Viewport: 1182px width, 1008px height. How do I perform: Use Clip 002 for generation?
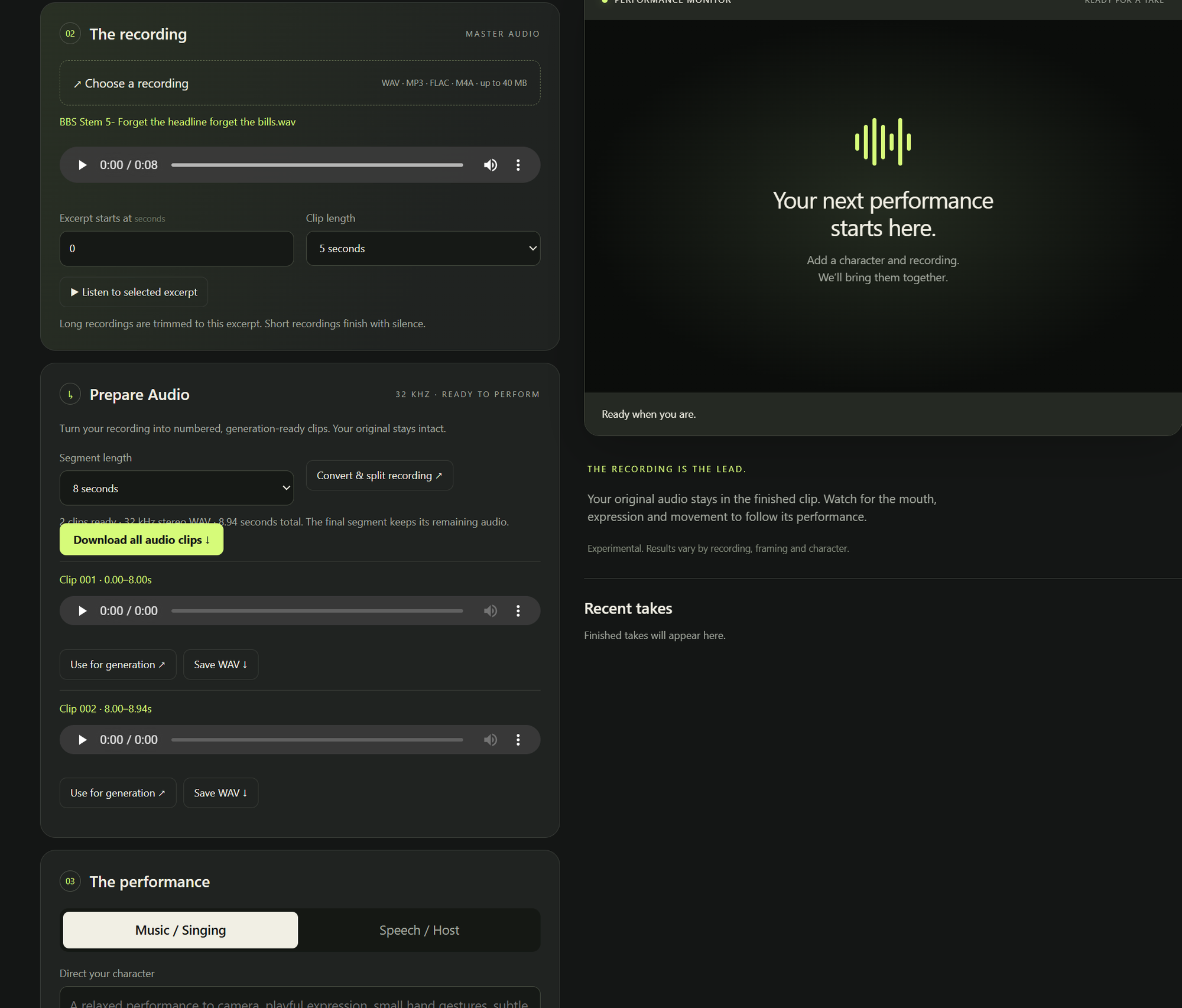coord(118,793)
